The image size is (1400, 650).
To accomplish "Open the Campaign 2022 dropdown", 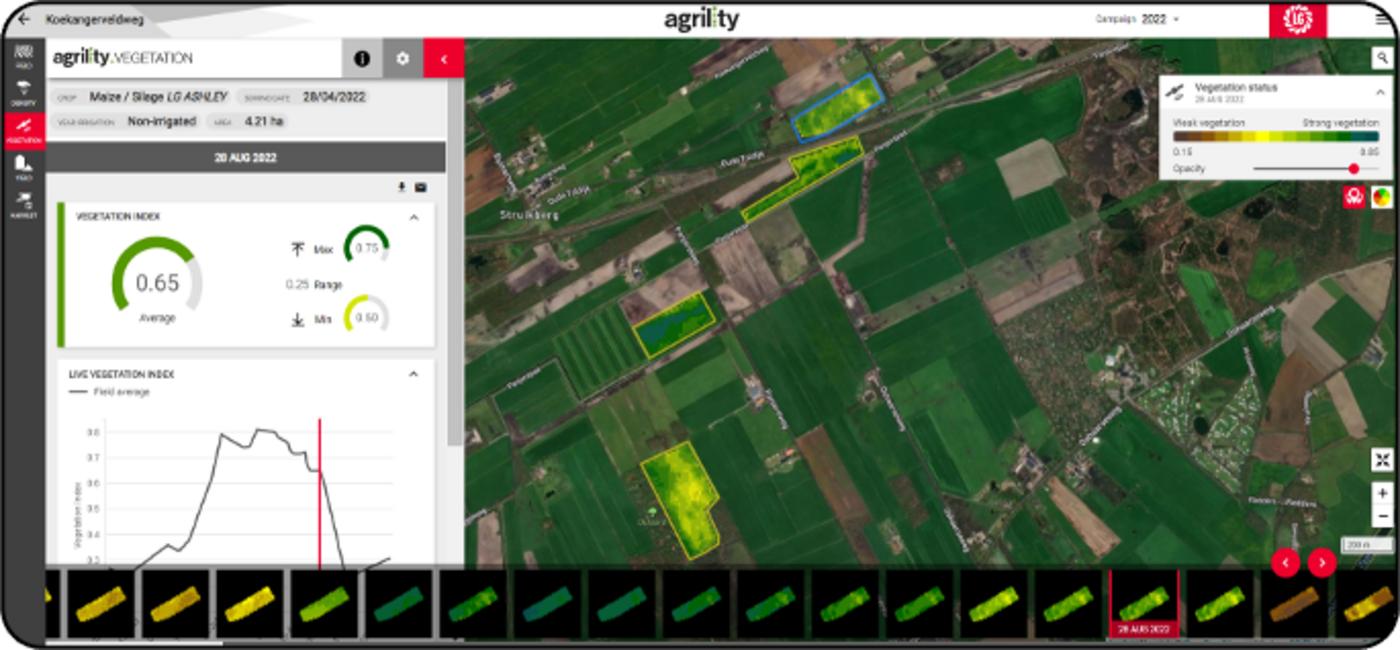I will click(1138, 19).
